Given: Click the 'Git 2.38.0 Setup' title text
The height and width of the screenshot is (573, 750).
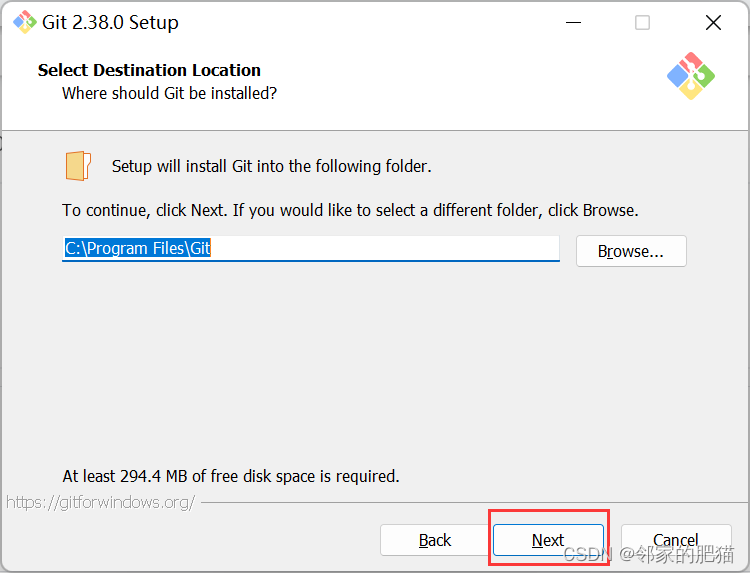Looking at the screenshot, I should [x=110, y=22].
